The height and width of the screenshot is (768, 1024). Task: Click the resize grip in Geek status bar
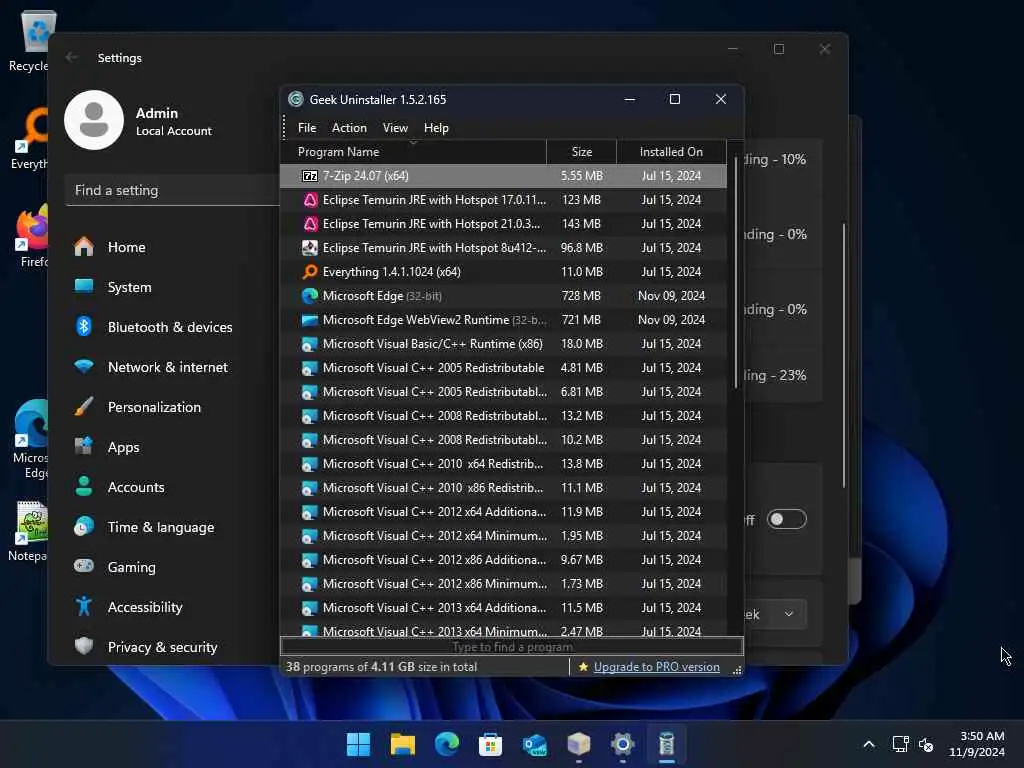pyautogui.click(x=737, y=670)
